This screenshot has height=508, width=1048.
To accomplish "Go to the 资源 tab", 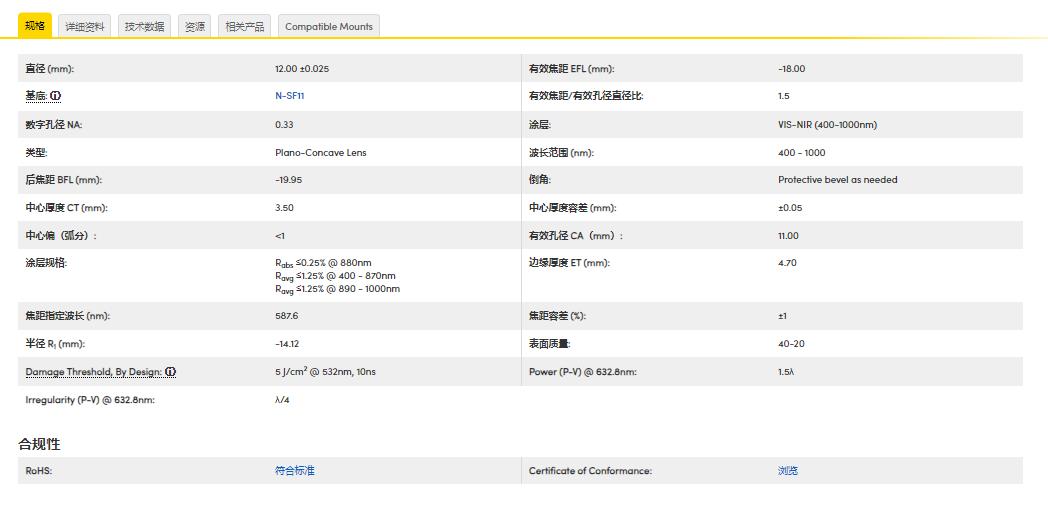I will (195, 27).
